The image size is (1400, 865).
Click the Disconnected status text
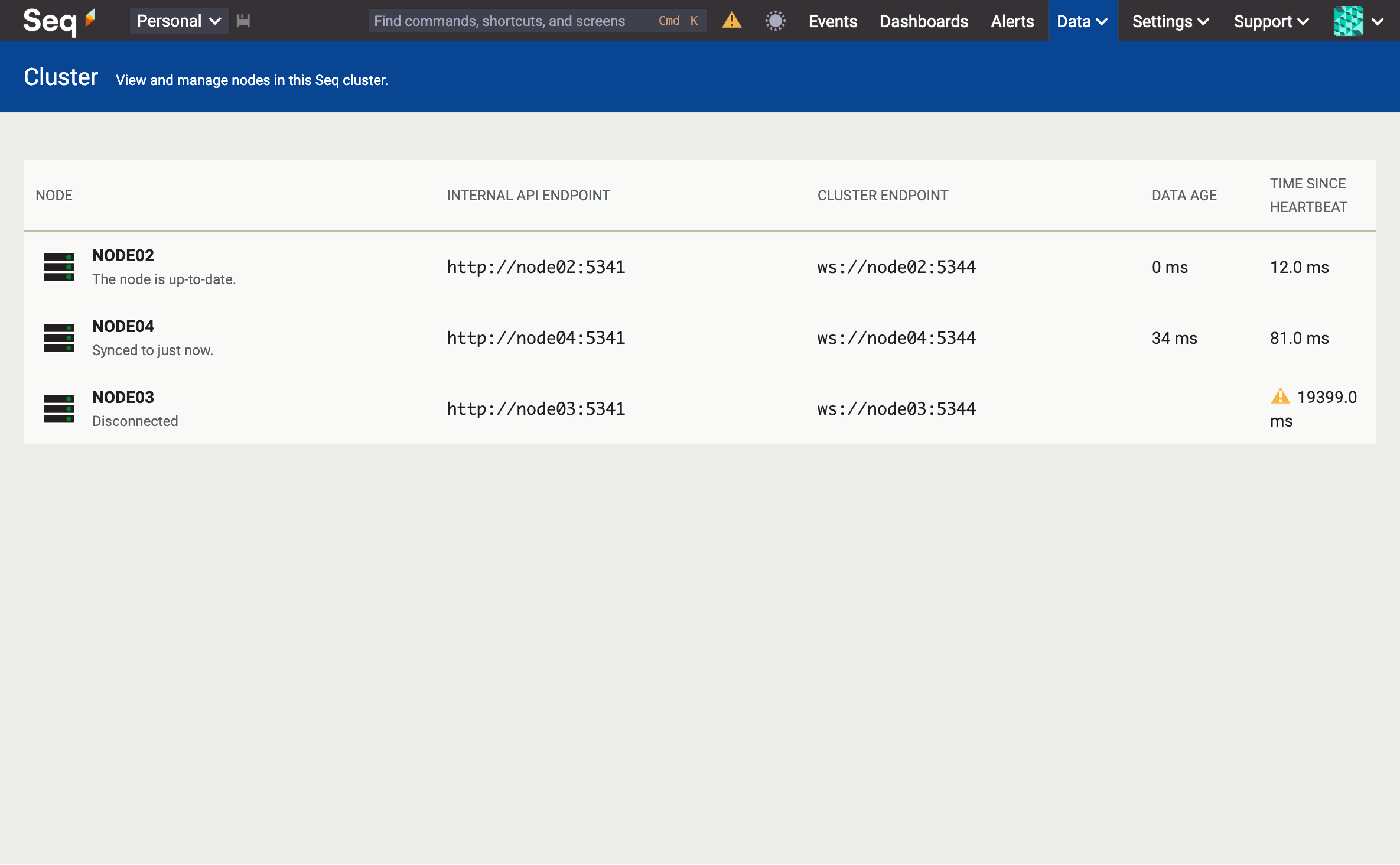(x=135, y=421)
